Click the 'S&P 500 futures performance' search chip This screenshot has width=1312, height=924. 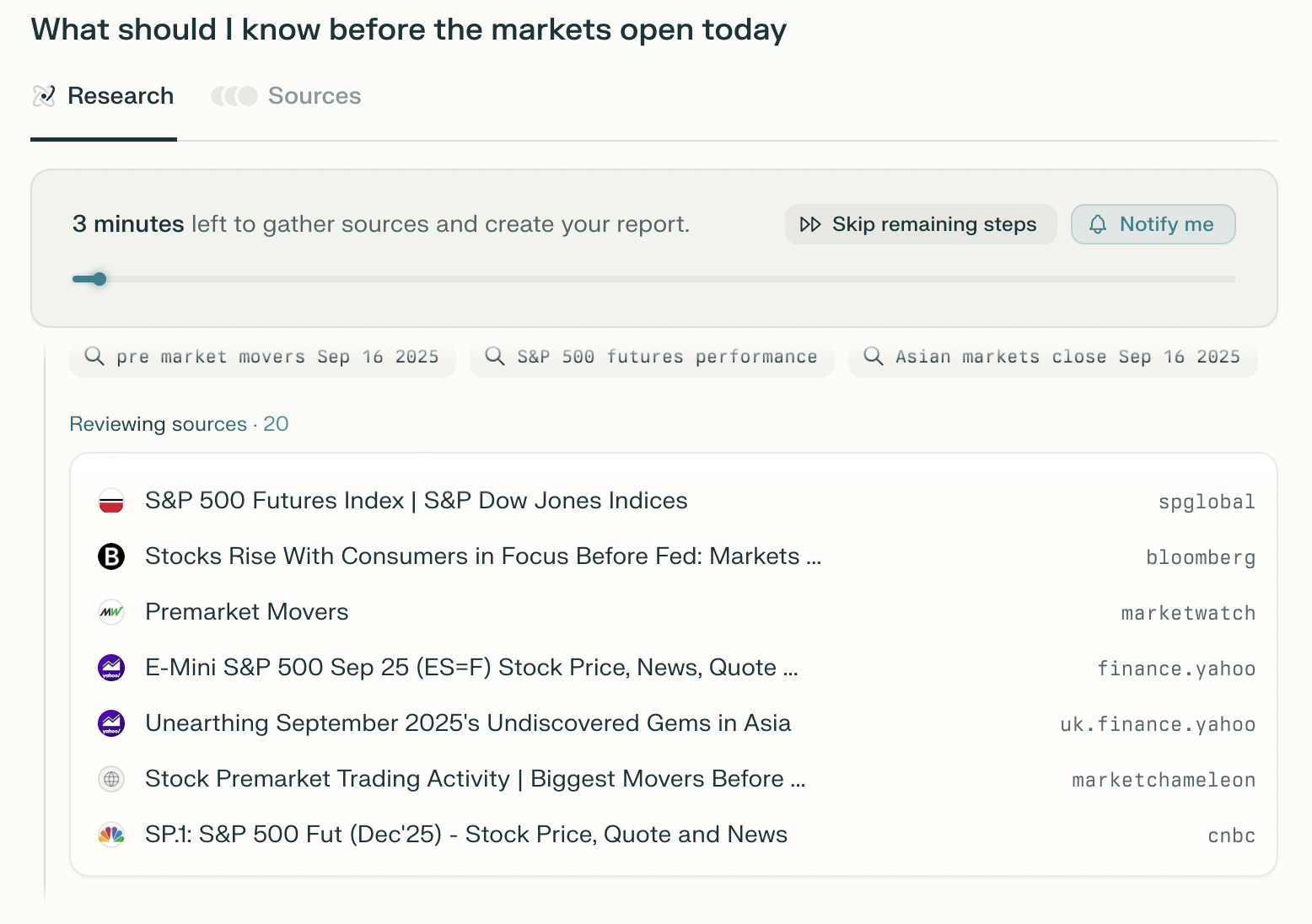[652, 357]
